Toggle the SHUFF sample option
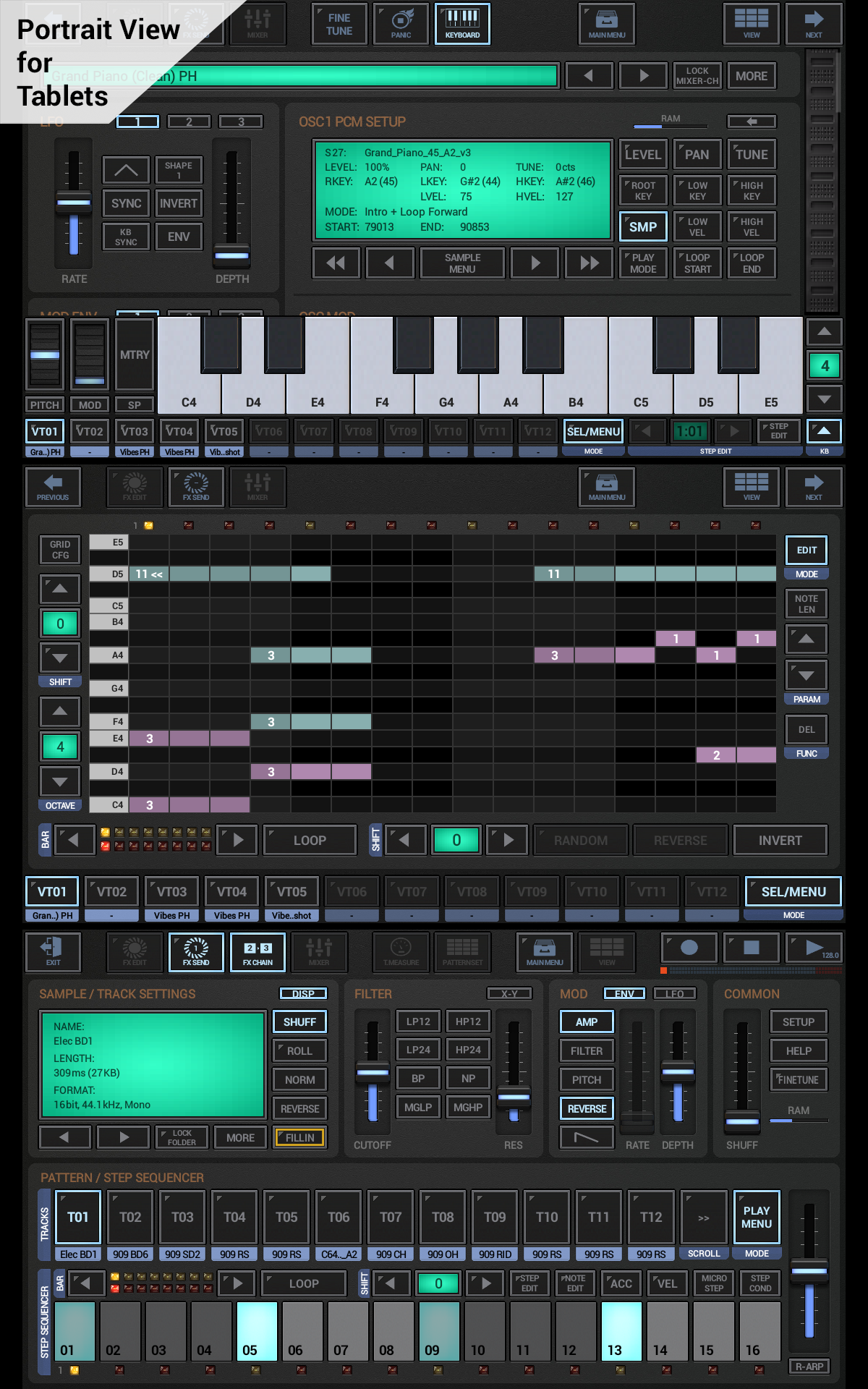Image resolution: width=868 pixels, height=1389 pixels. (x=299, y=1021)
